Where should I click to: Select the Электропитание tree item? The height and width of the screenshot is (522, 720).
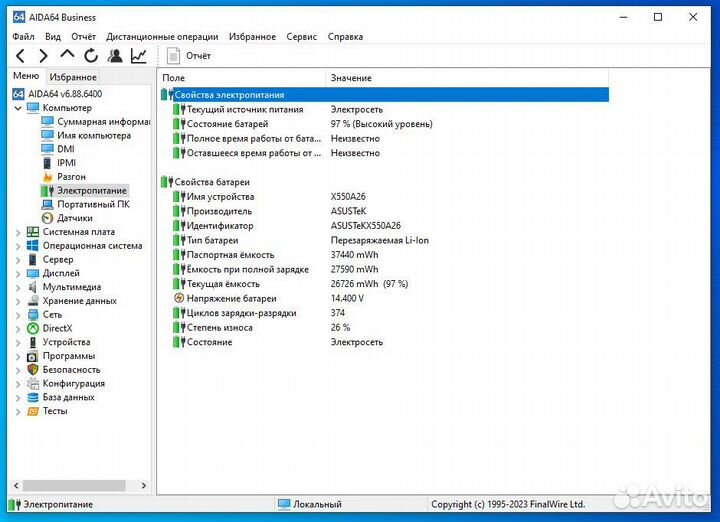(x=91, y=190)
